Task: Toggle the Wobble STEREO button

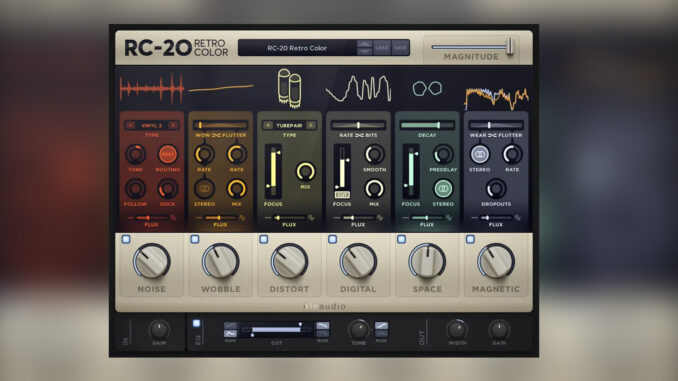Action: (x=205, y=189)
